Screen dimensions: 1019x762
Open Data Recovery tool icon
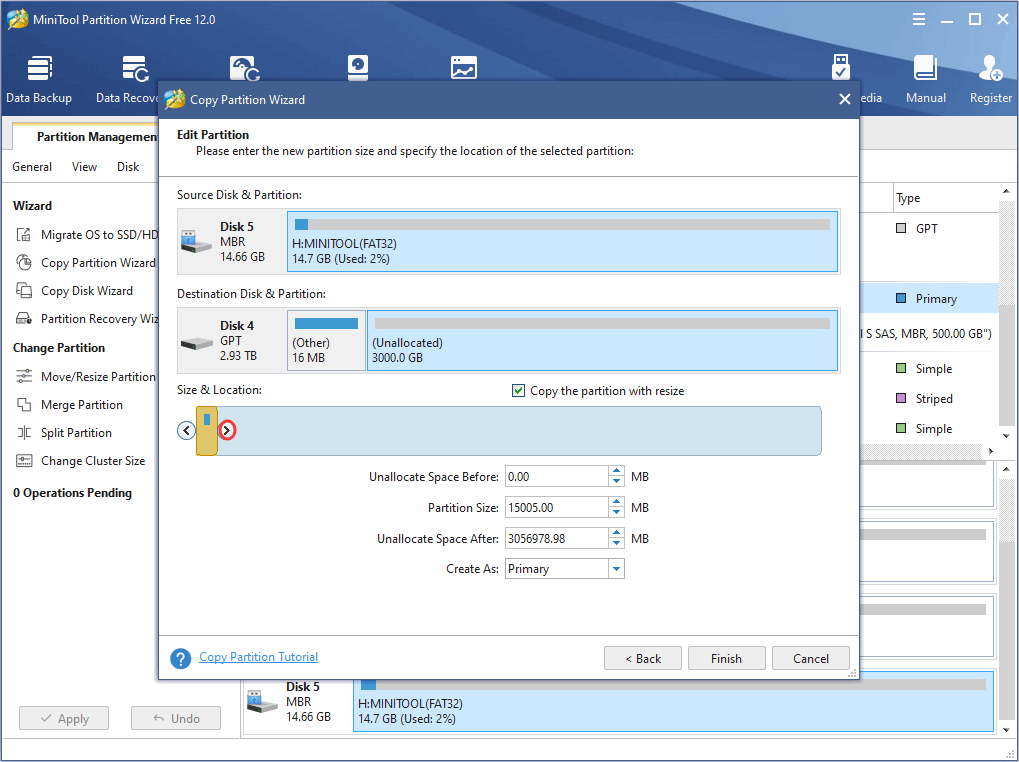(x=135, y=68)
